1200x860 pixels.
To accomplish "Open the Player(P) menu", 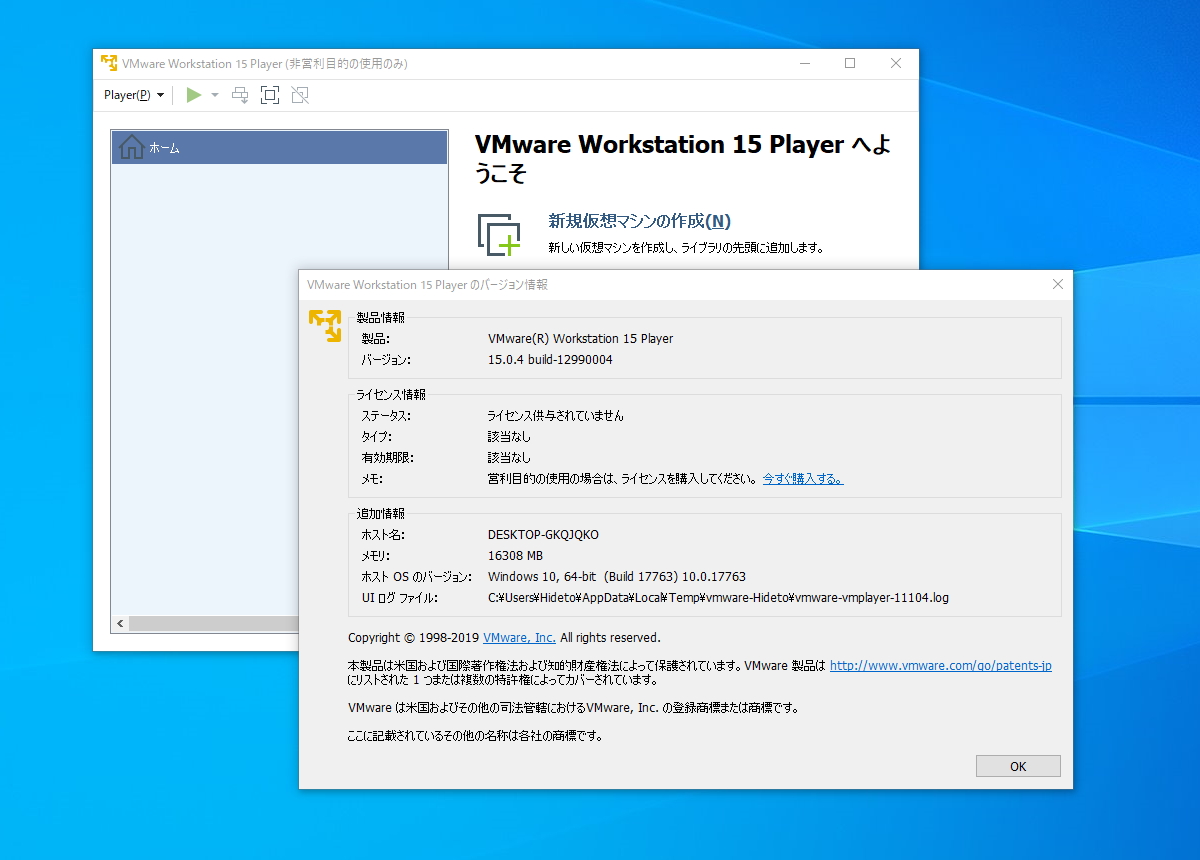I will 125,95.
